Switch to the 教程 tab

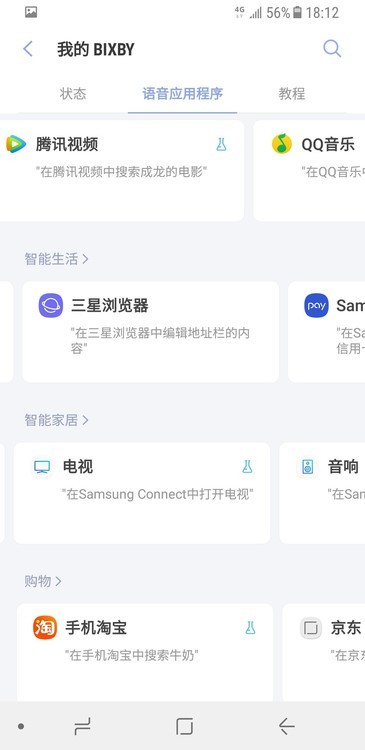coord(292,93)
